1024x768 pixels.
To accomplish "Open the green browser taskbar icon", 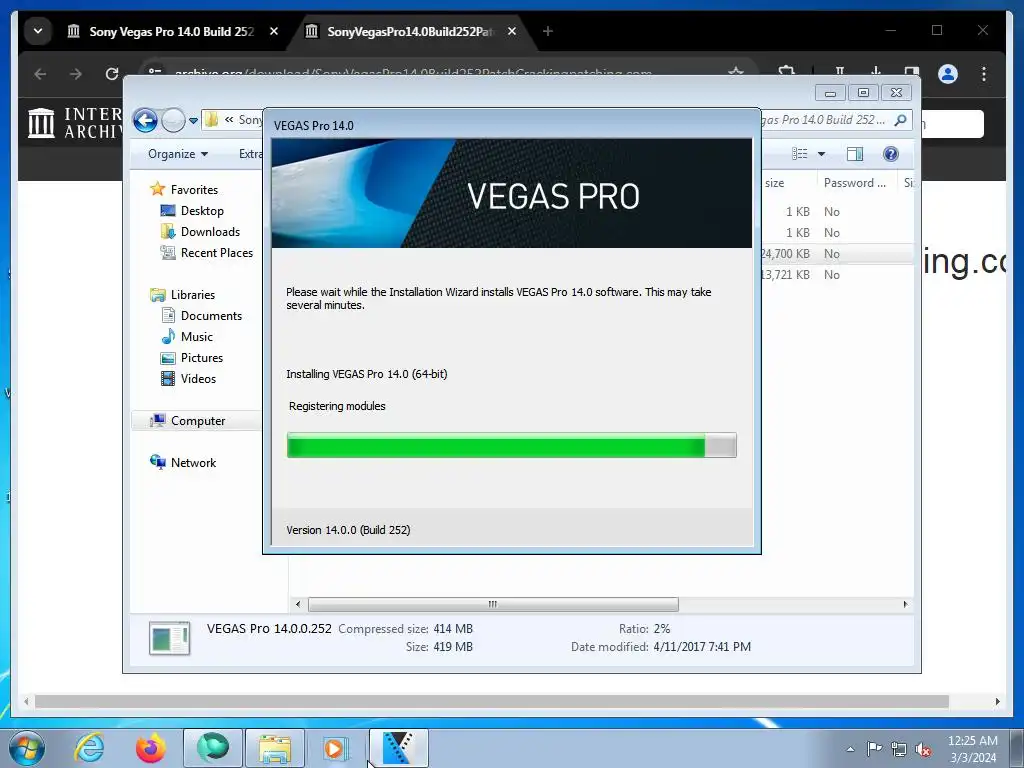I will click(213, 748).
